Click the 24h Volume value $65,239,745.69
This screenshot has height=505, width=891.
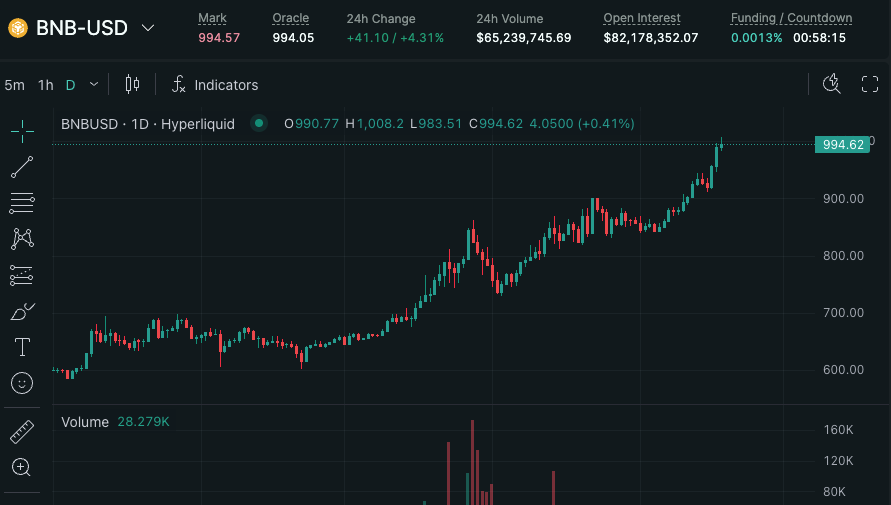tap(524, 38)
